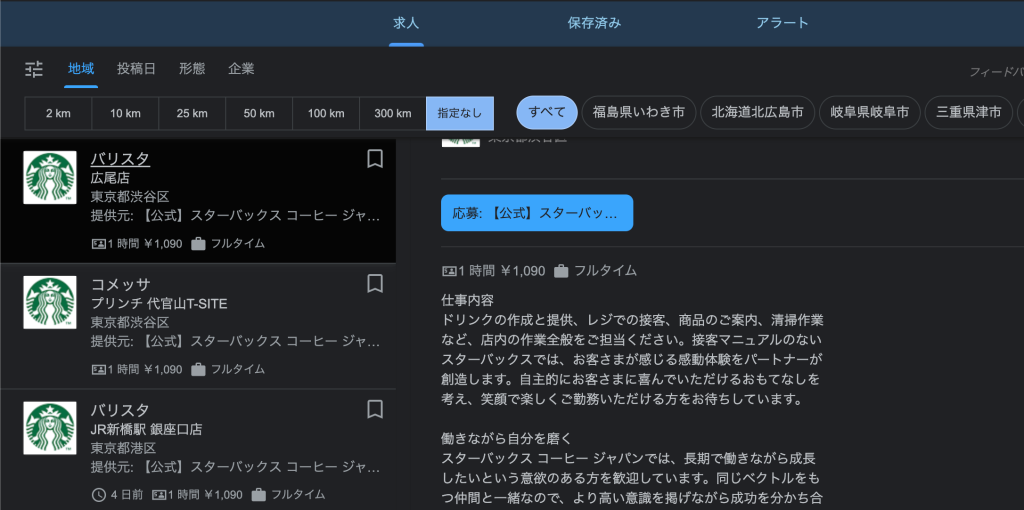
Task: Click 1 時間 ¥1,090 in the detail pane
Action: [502, 271]
